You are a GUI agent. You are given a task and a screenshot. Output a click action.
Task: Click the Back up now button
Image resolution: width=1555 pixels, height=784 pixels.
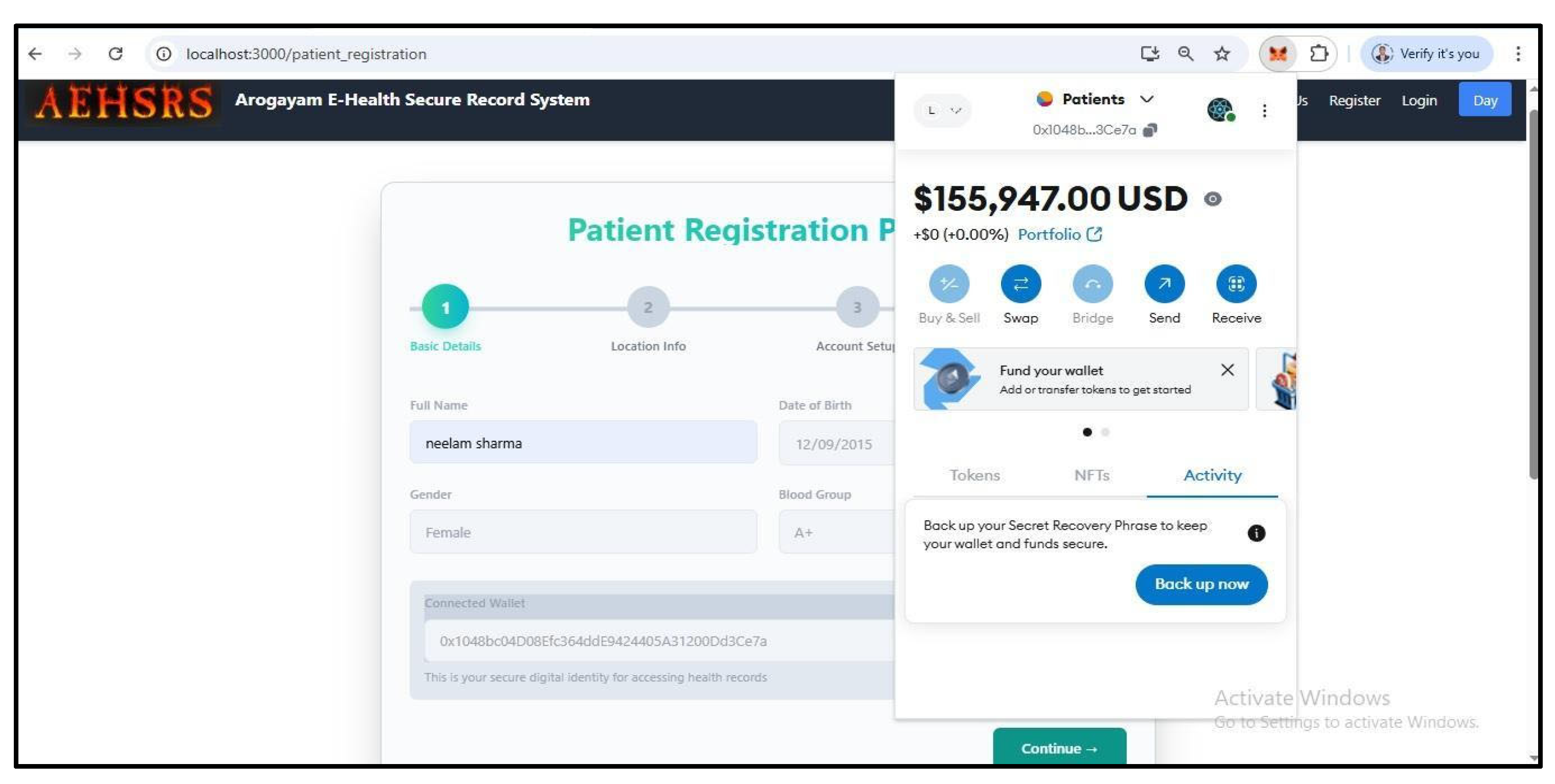(x=1201, y=584)
